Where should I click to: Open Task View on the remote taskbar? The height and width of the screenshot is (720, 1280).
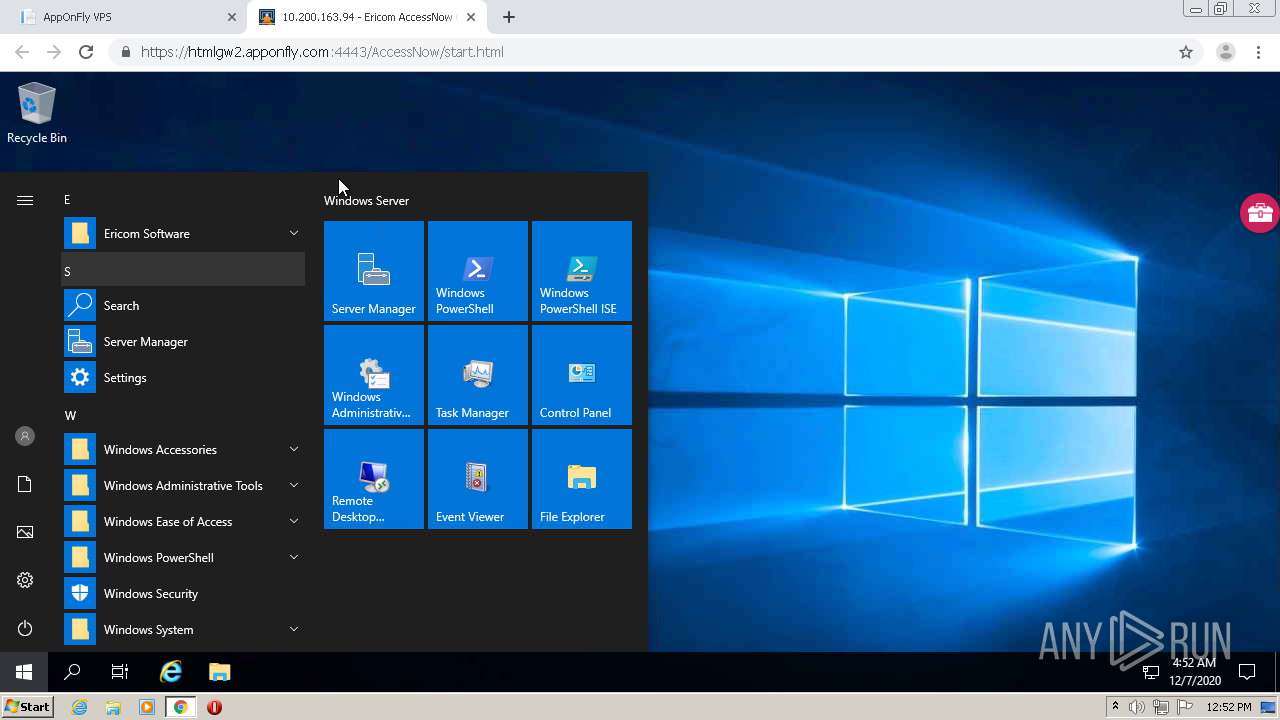(120, 672)
